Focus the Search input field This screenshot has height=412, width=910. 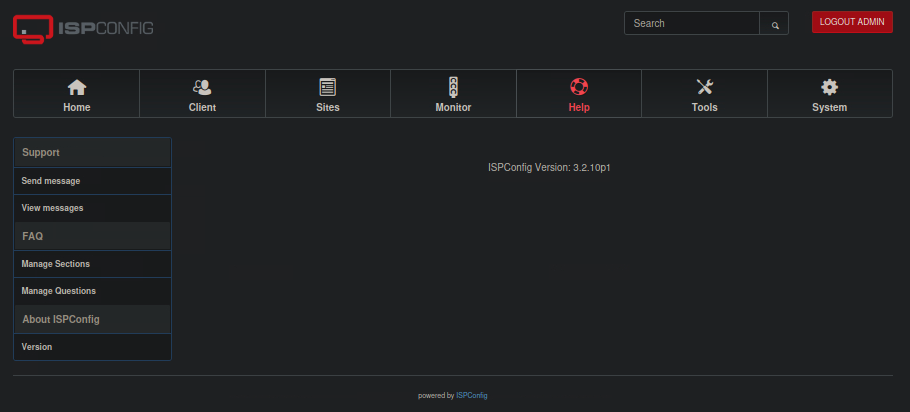click(692, 23)
